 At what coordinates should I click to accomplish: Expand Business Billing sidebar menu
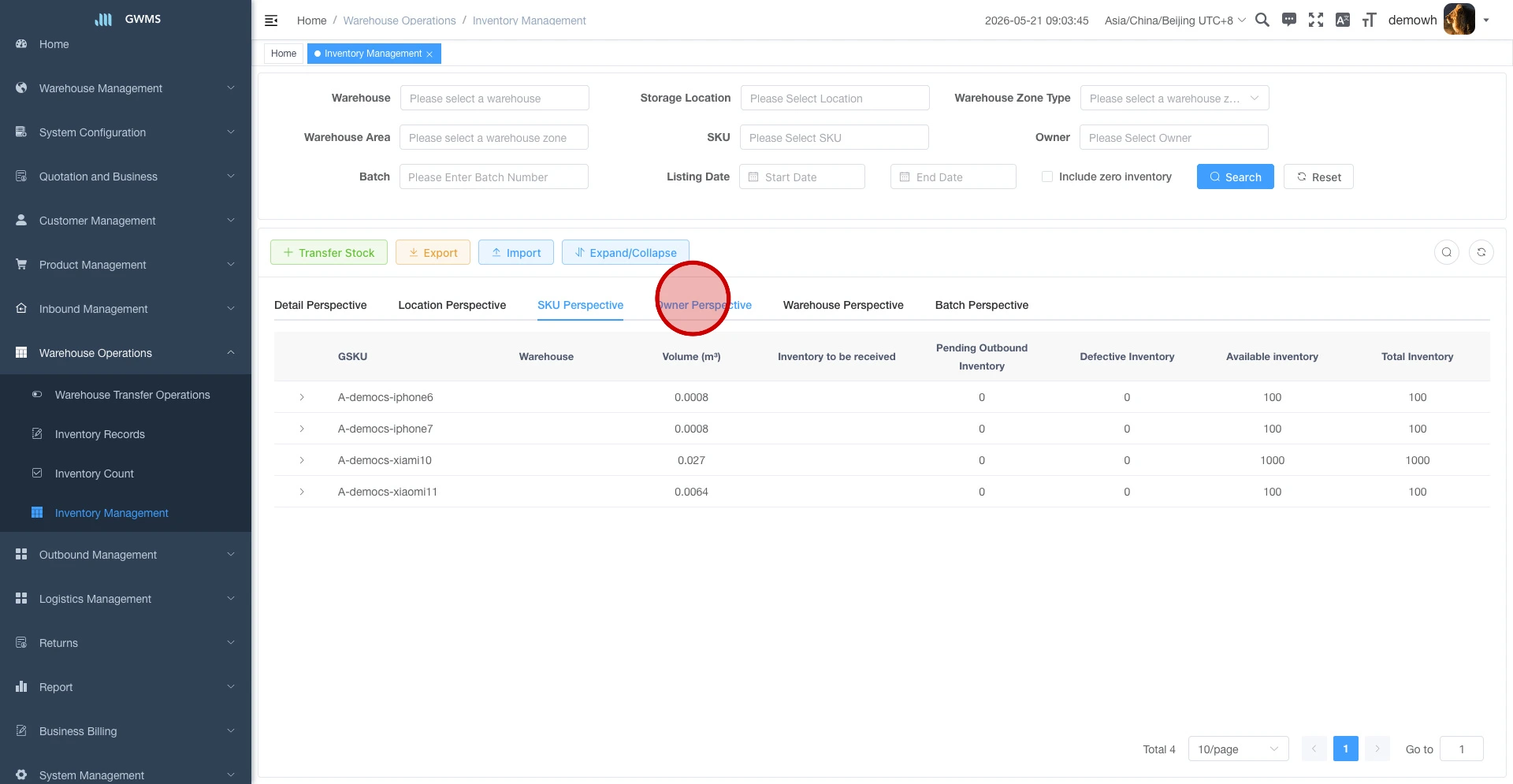point(125,731)
